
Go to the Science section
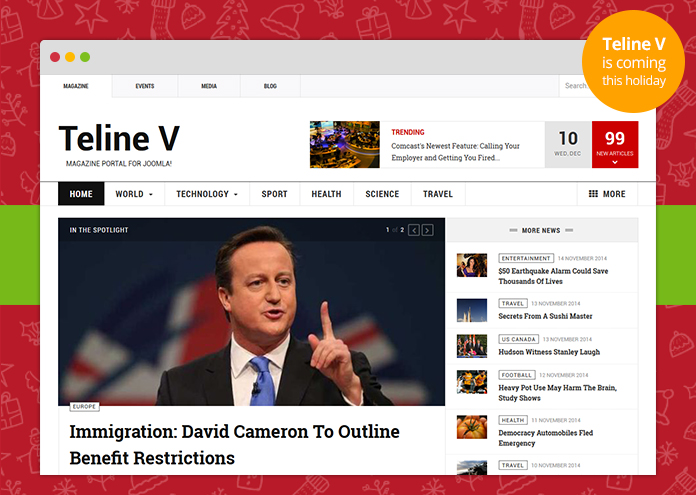(x=382, y=194)
